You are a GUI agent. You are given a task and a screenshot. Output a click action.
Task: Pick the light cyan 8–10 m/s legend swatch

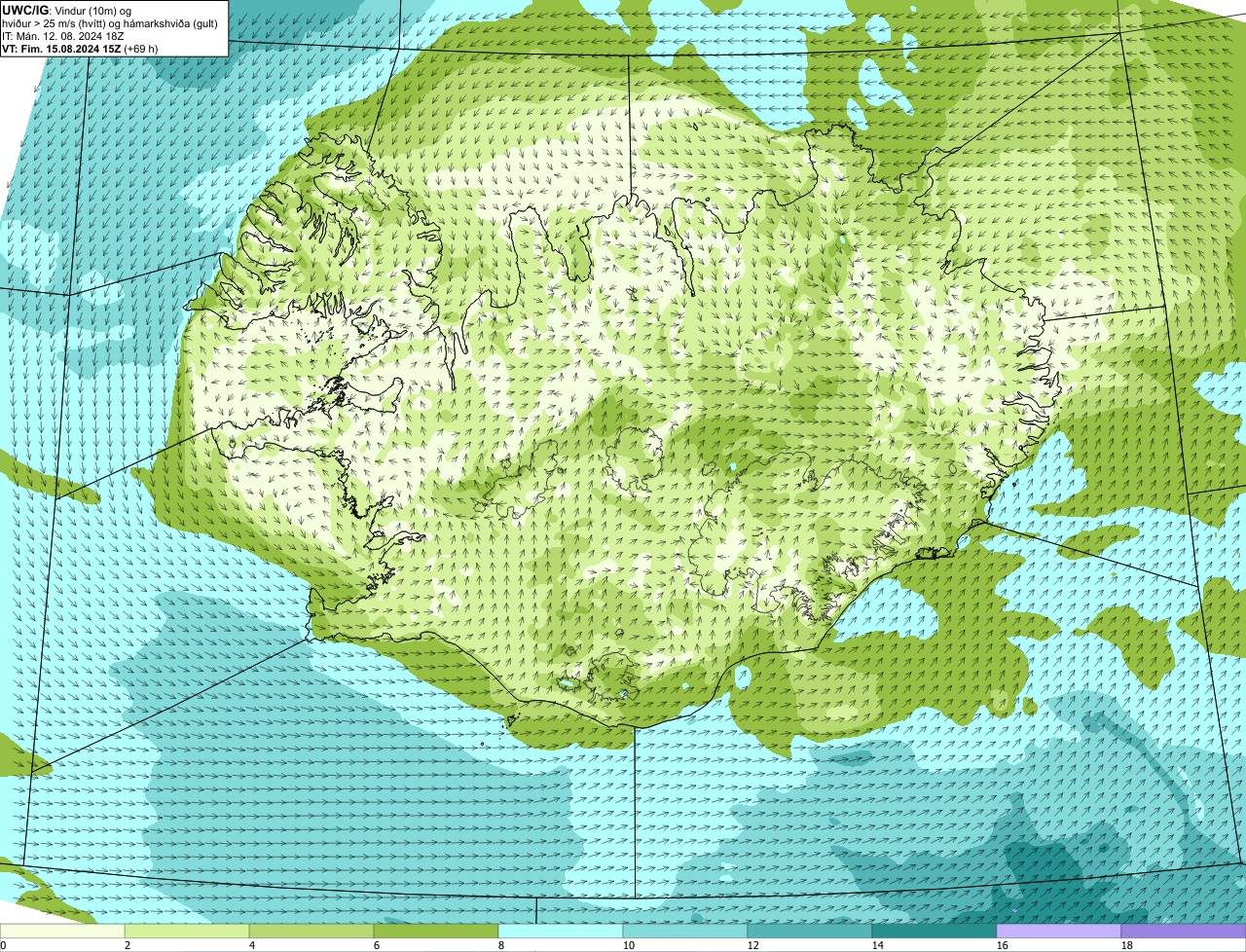(x=561, y=931)
